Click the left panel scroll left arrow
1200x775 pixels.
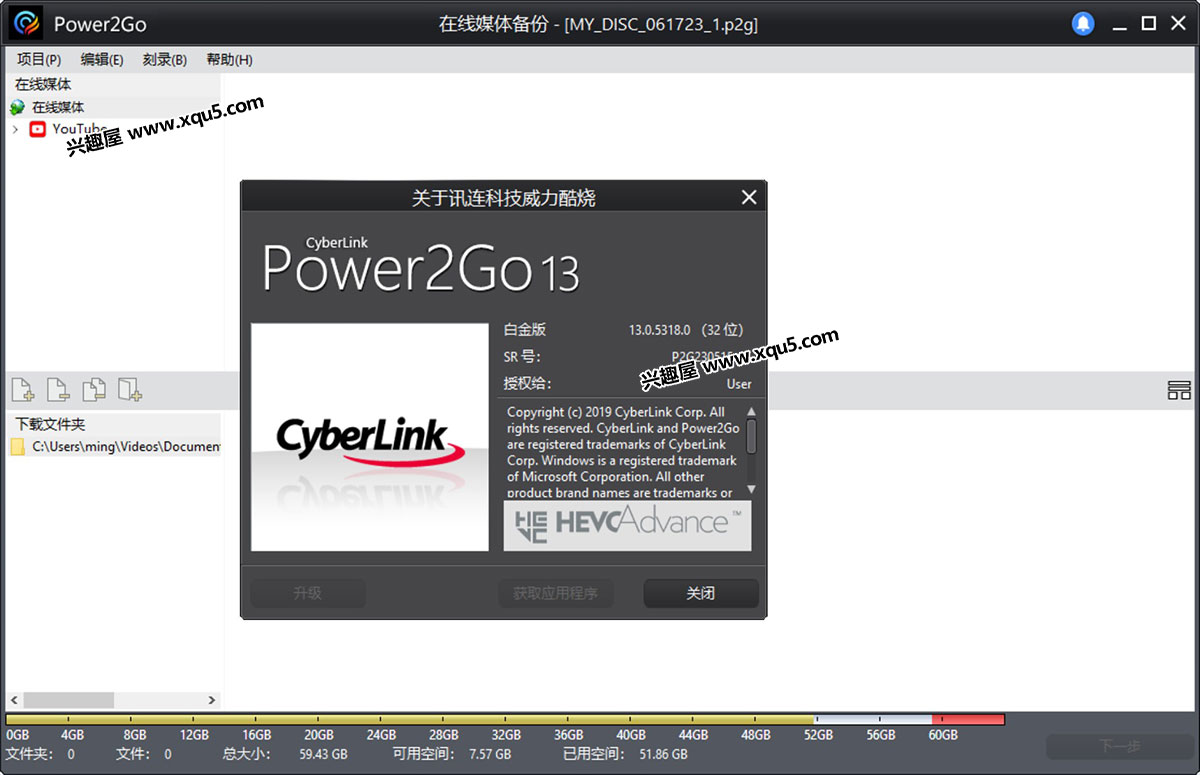click(x=13, y=700)
